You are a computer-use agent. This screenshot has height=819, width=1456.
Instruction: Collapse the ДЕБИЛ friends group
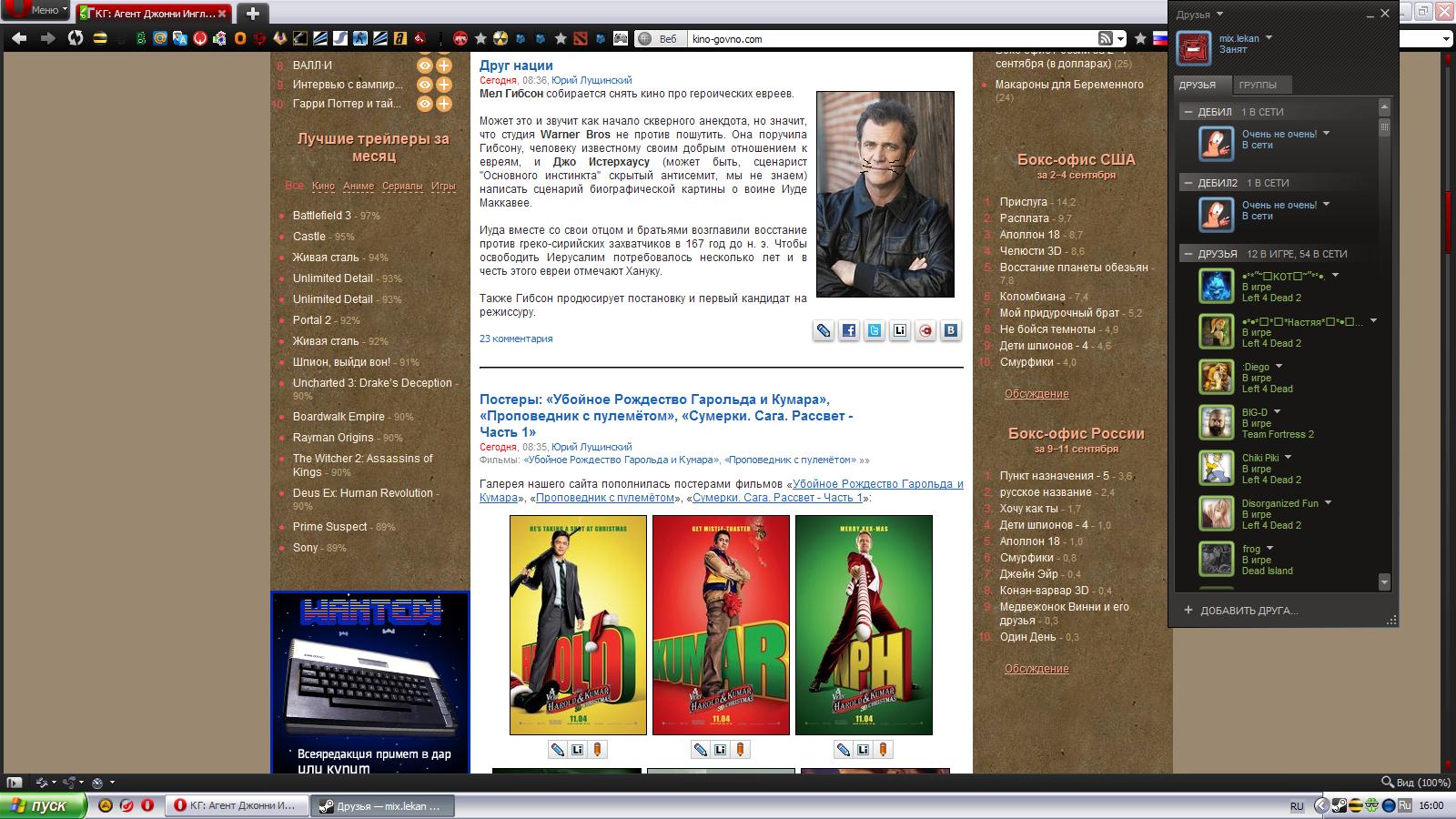1188,112
